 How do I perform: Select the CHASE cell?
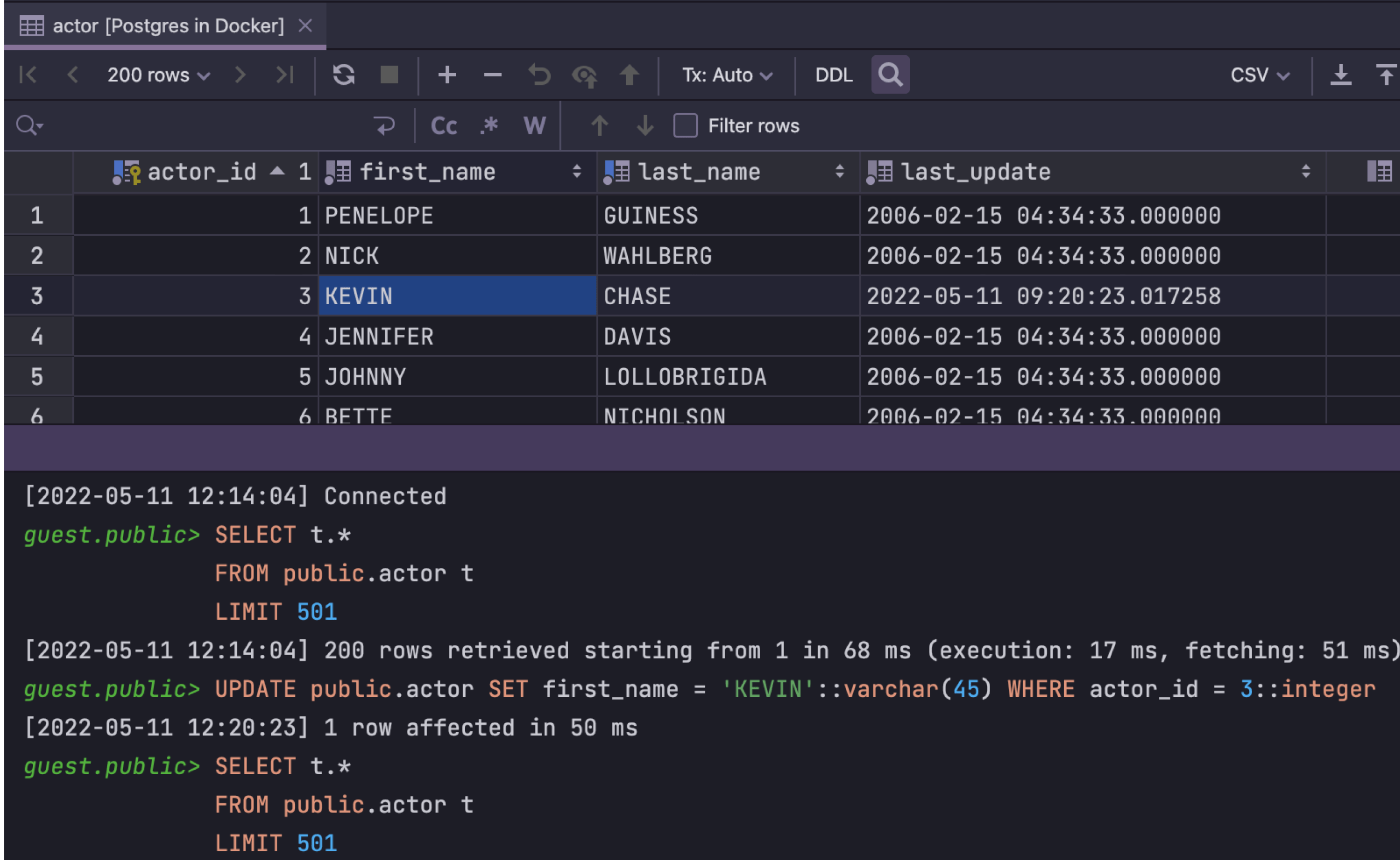pos(728,296)
